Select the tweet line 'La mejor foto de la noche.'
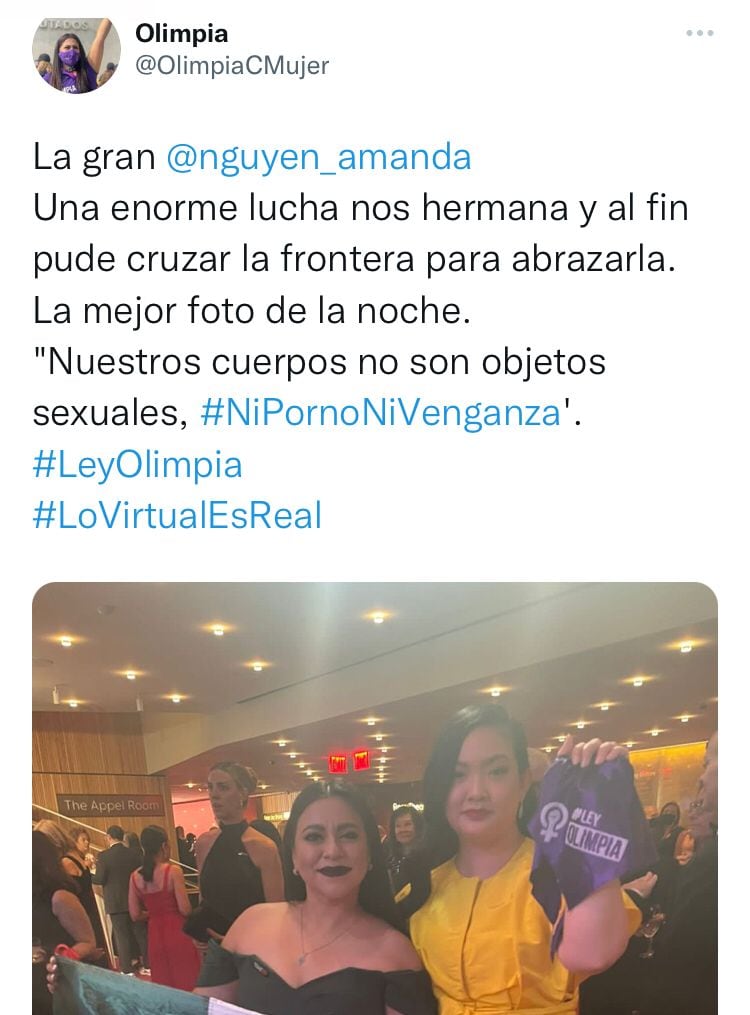750x1015 pixels. click(x=251, y=311)
